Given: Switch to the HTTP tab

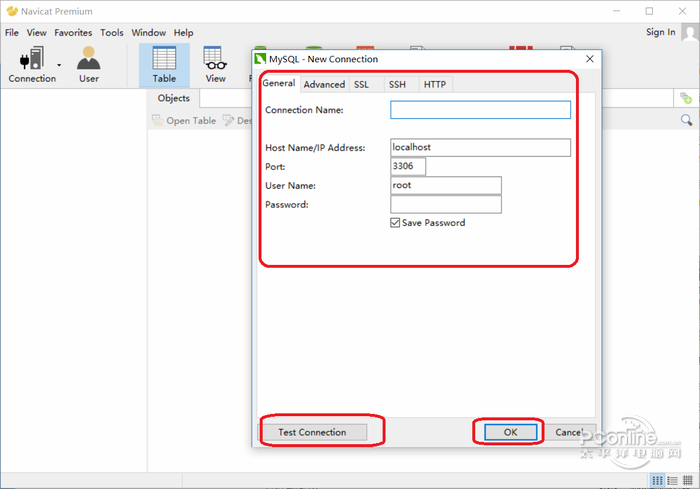Looking at the screenshot, I should pos(435,84).
